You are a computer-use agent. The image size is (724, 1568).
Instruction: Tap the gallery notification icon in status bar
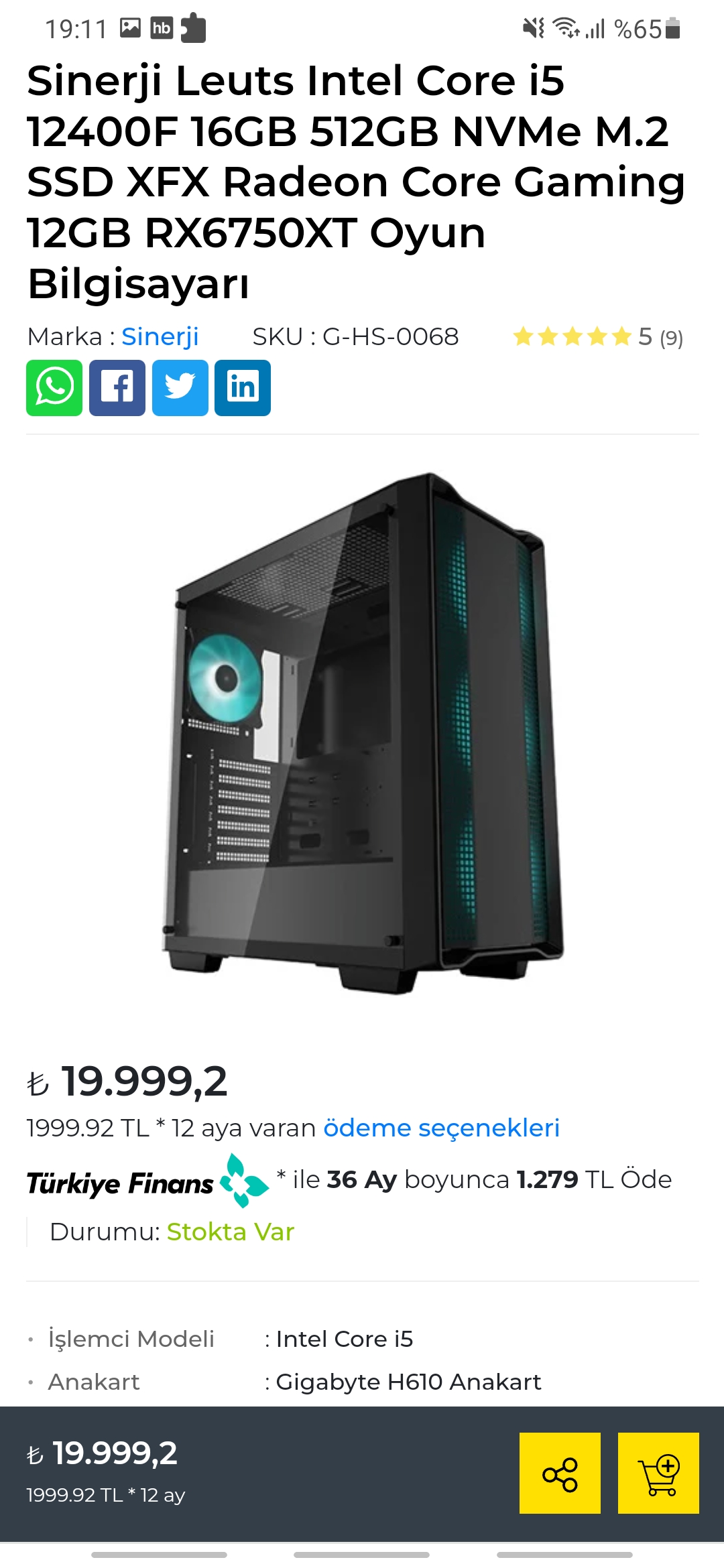[x=130, y=27]
